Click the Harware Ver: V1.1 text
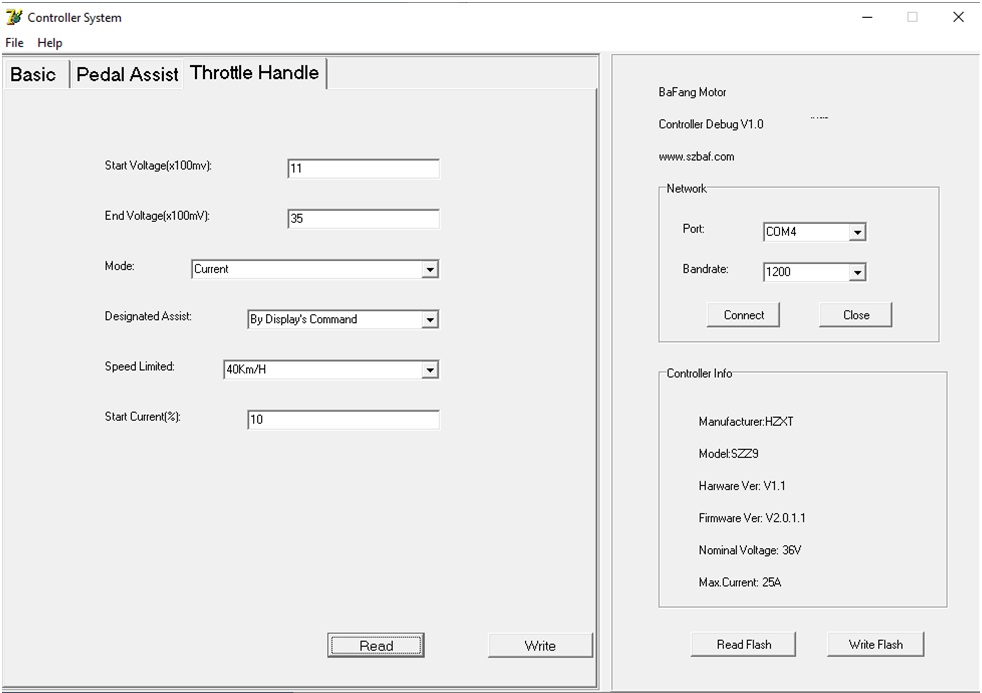Viewport: 982px width, 693px height. click(x=742, y=486)
